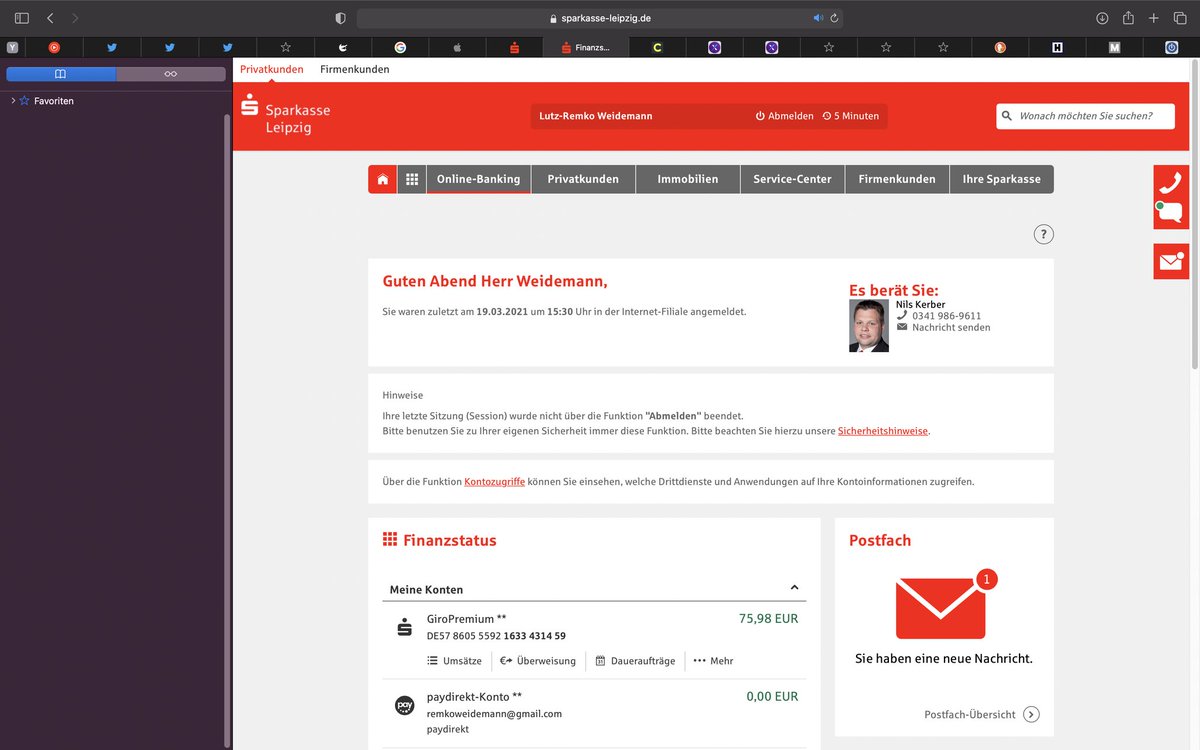Click advisor Nils Kerber's photo
The height and width of the screenshot is (750, 1200).
(x=869, y=326)
